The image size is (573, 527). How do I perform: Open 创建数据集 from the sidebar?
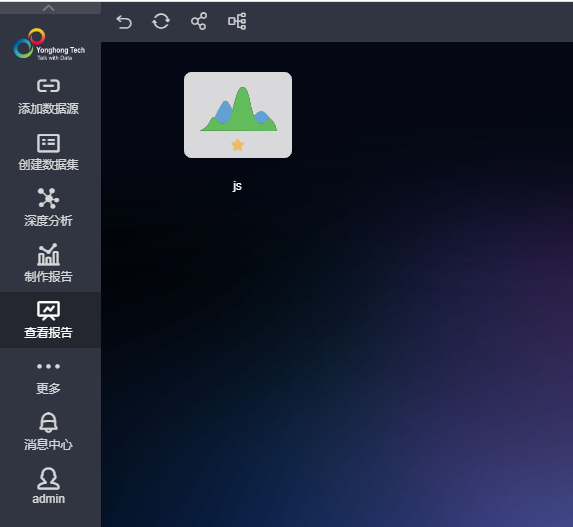tap(48, 152)
